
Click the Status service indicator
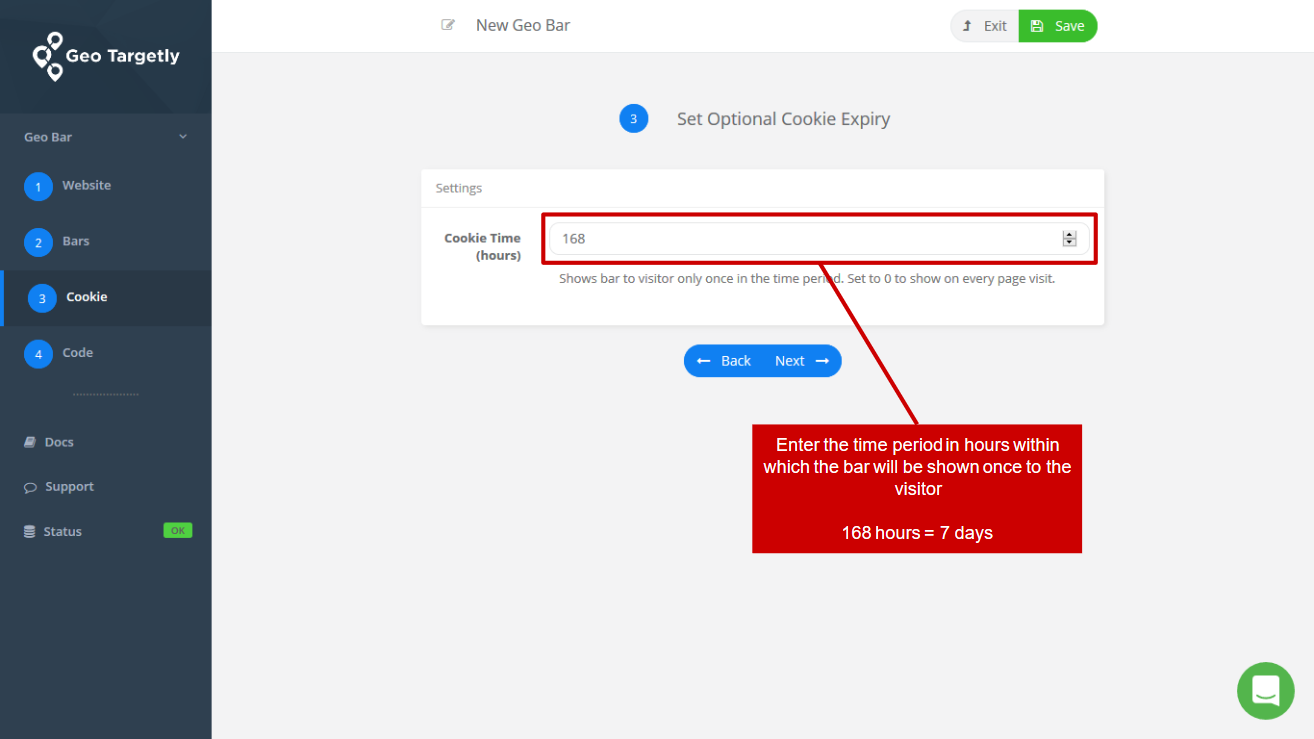60,530
